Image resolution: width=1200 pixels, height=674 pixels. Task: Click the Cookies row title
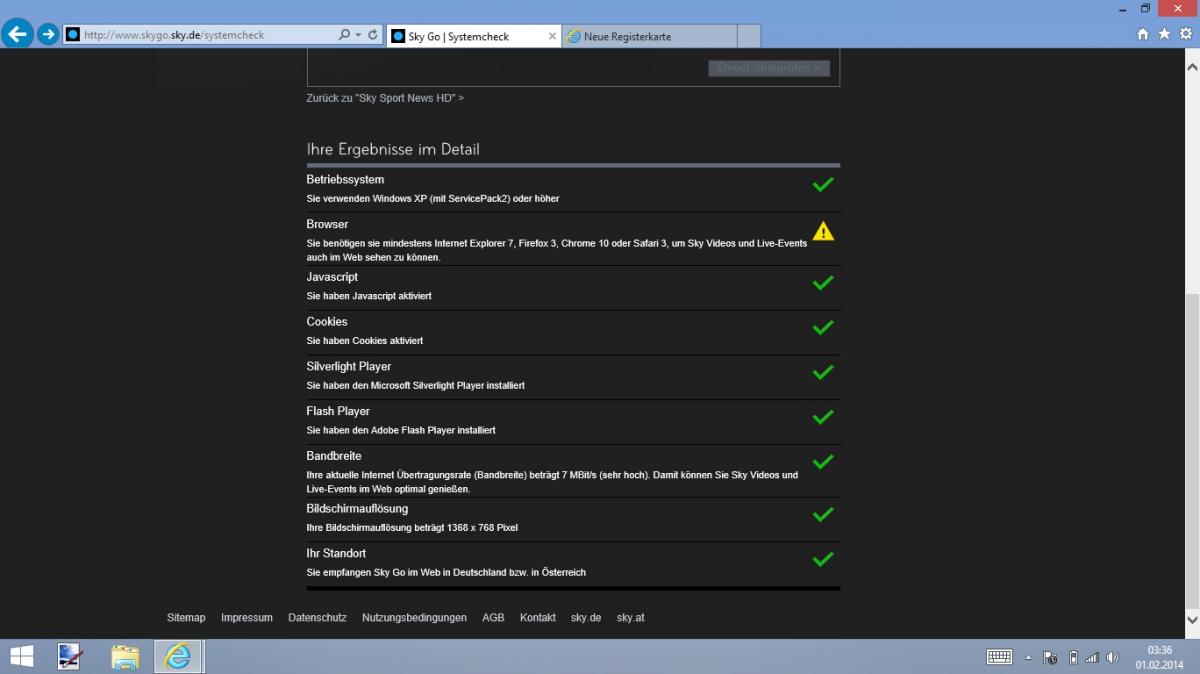[x=327, y=322]
